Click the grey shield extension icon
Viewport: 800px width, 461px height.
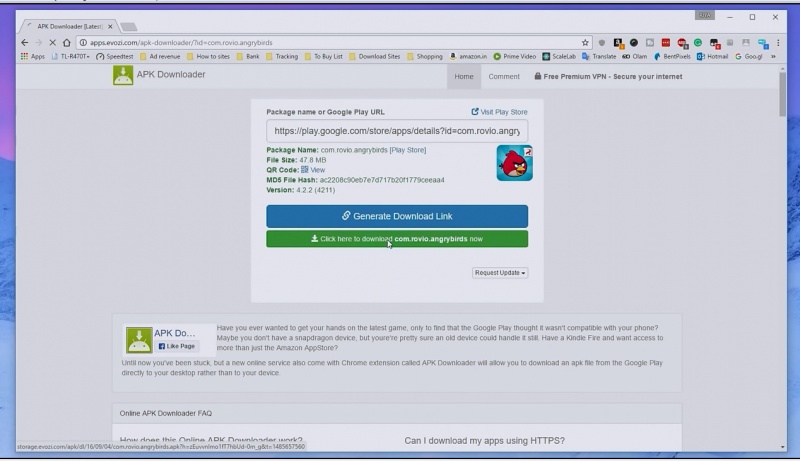[x=602, y=43]
